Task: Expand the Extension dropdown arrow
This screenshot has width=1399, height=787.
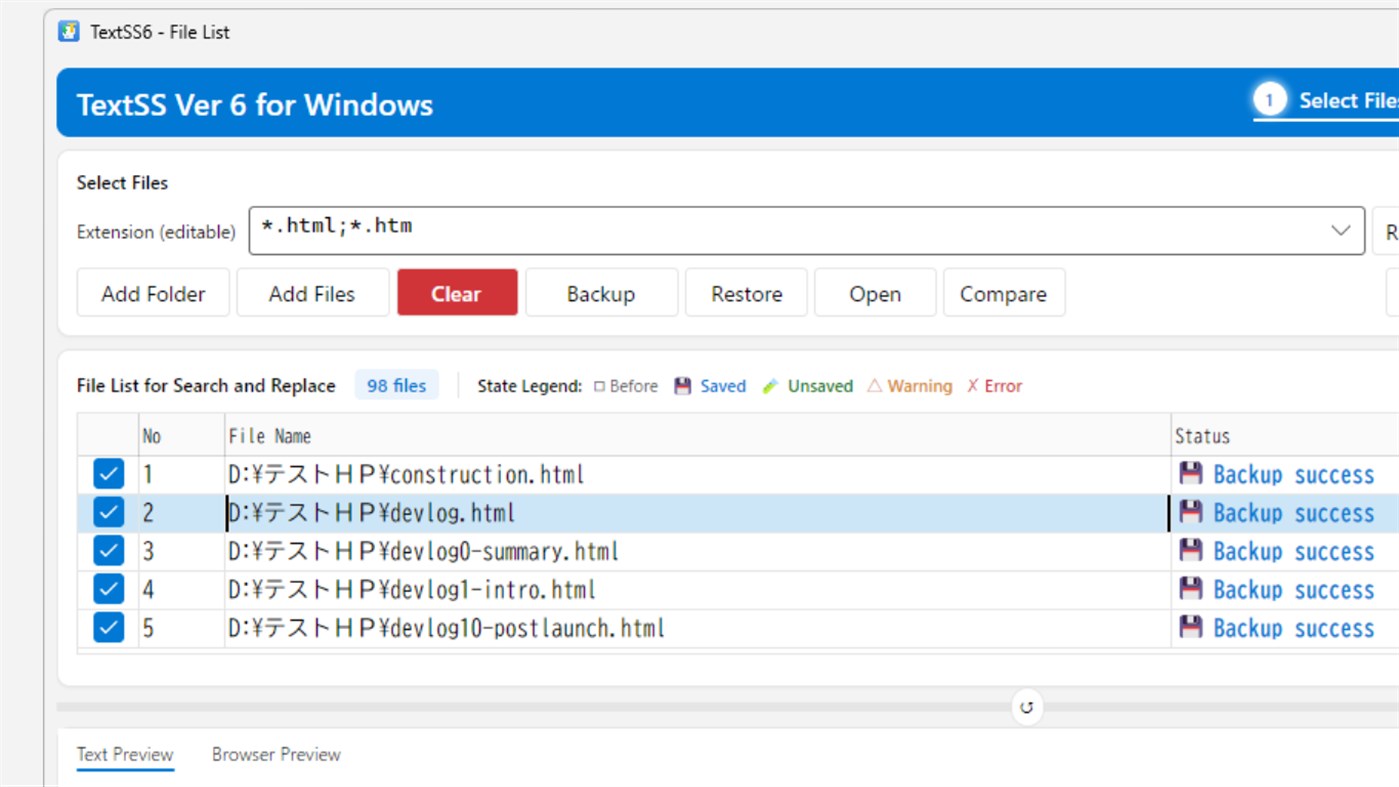Action: (x=1341, y=230)
